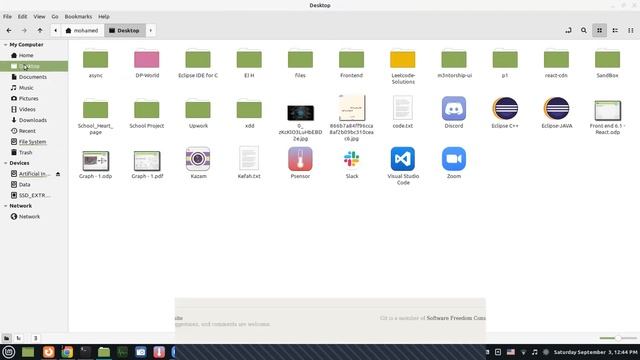Open the Kazam screen recorder icon
Image resolution: width=640 pixels, height=360 pixels.
(x=198, y=159)
